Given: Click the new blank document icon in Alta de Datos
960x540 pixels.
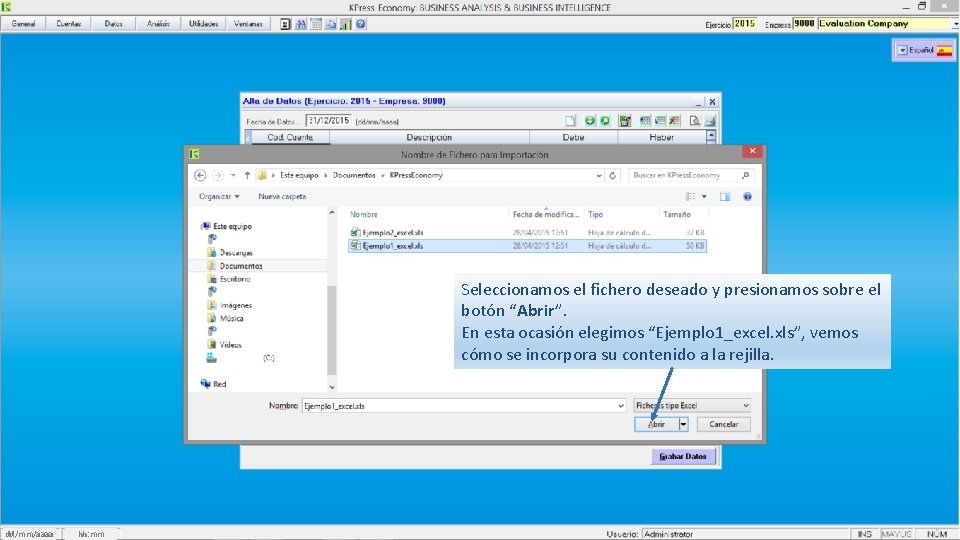Looking at the screenshot, I should 570,121.
